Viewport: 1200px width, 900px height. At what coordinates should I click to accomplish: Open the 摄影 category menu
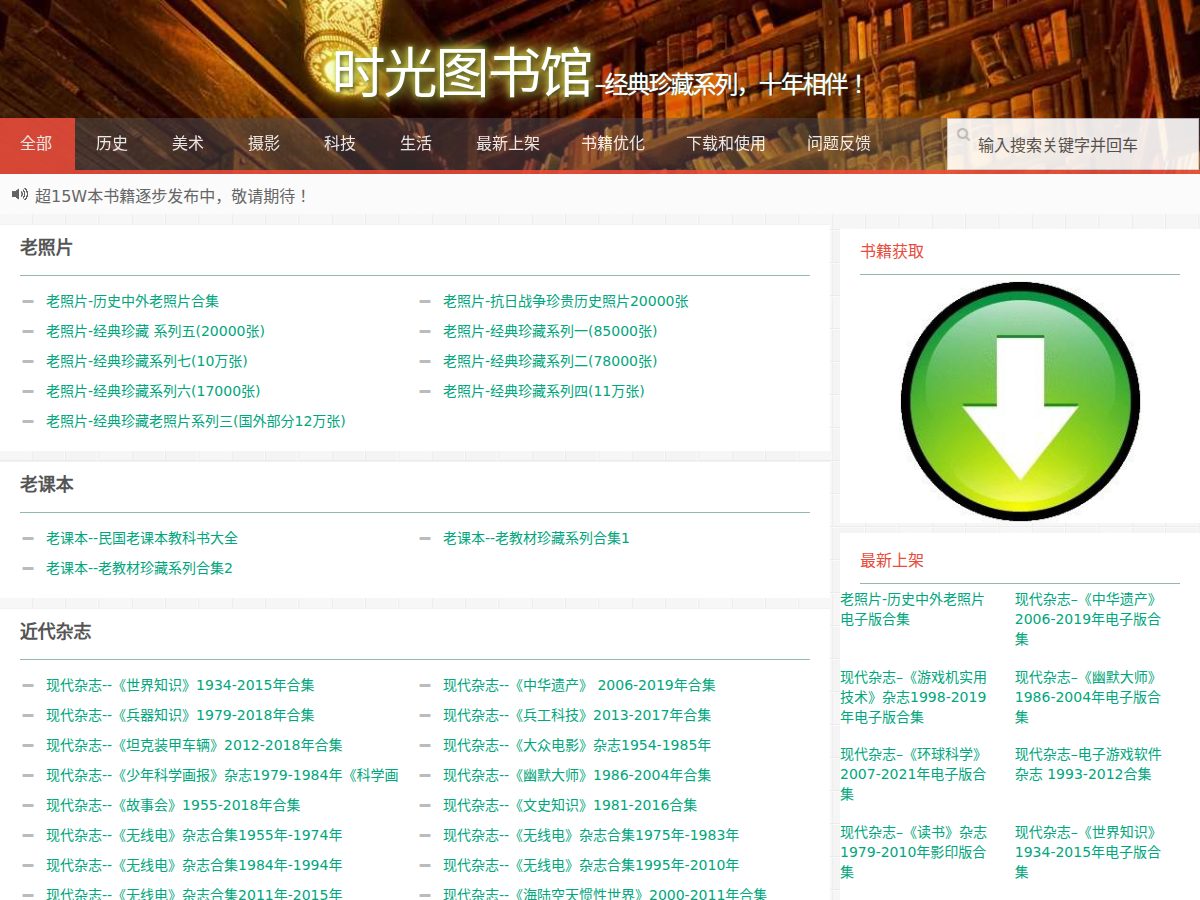[264, 144]
